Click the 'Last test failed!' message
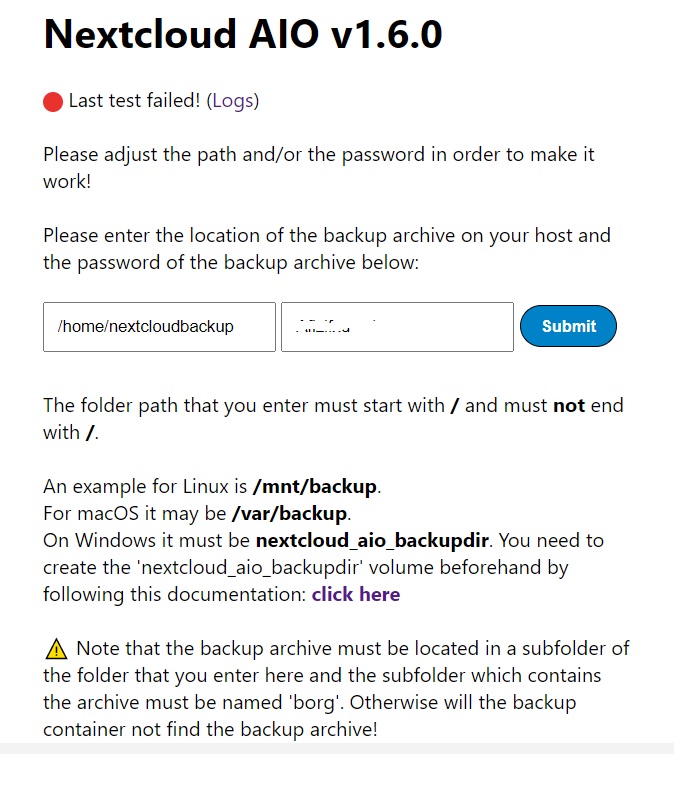The image size is (700, 800). [131, 100]
